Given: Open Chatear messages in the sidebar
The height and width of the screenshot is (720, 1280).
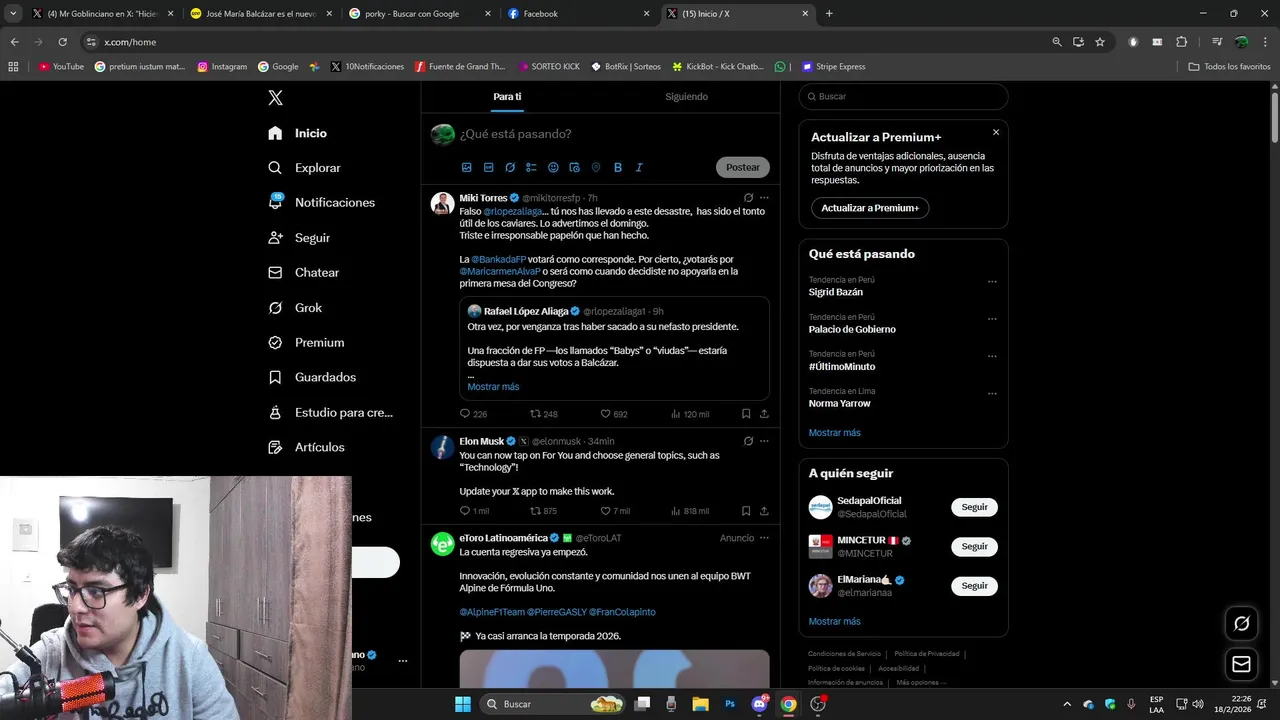Looking at the screenshot, I should [x=304, y=272].
